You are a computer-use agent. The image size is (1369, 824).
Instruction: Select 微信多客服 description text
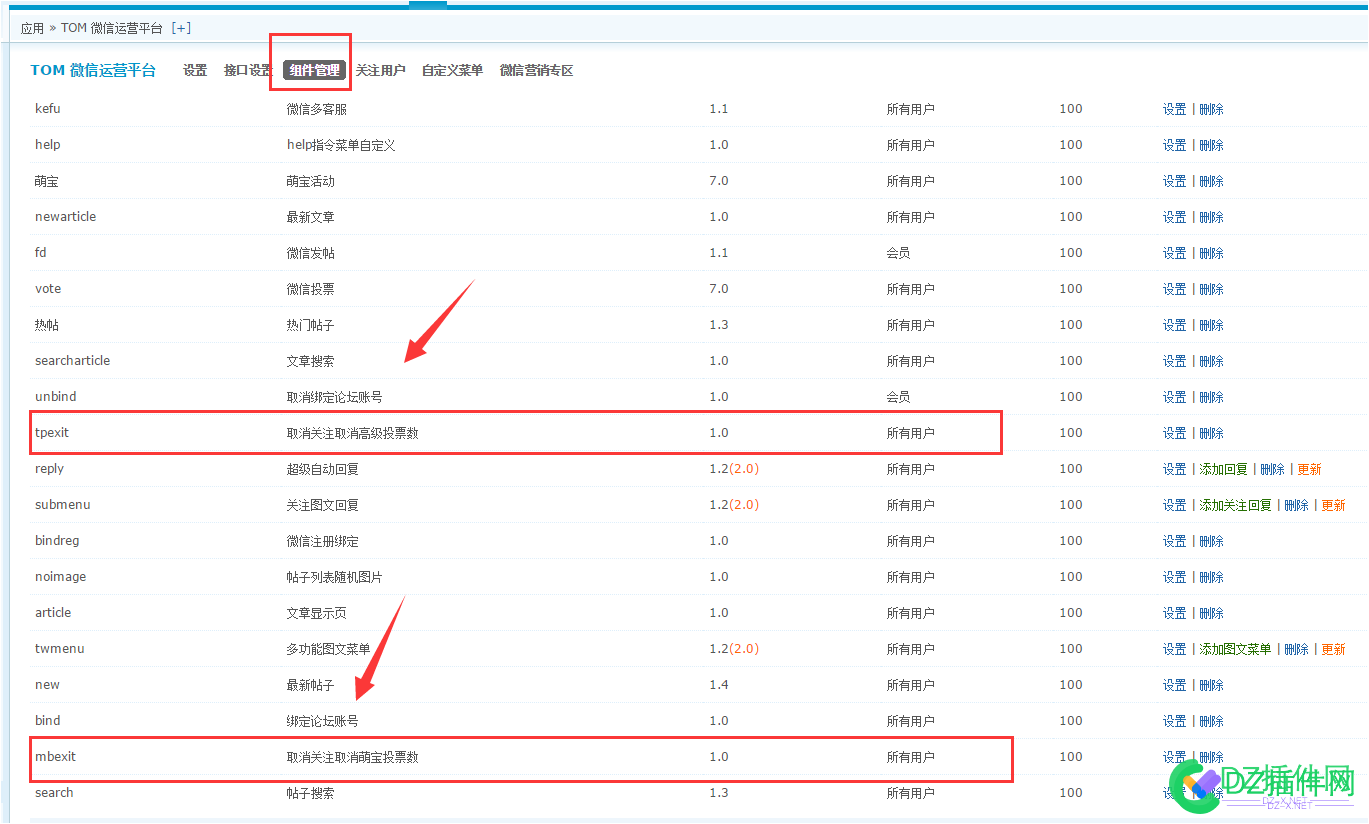316,109
